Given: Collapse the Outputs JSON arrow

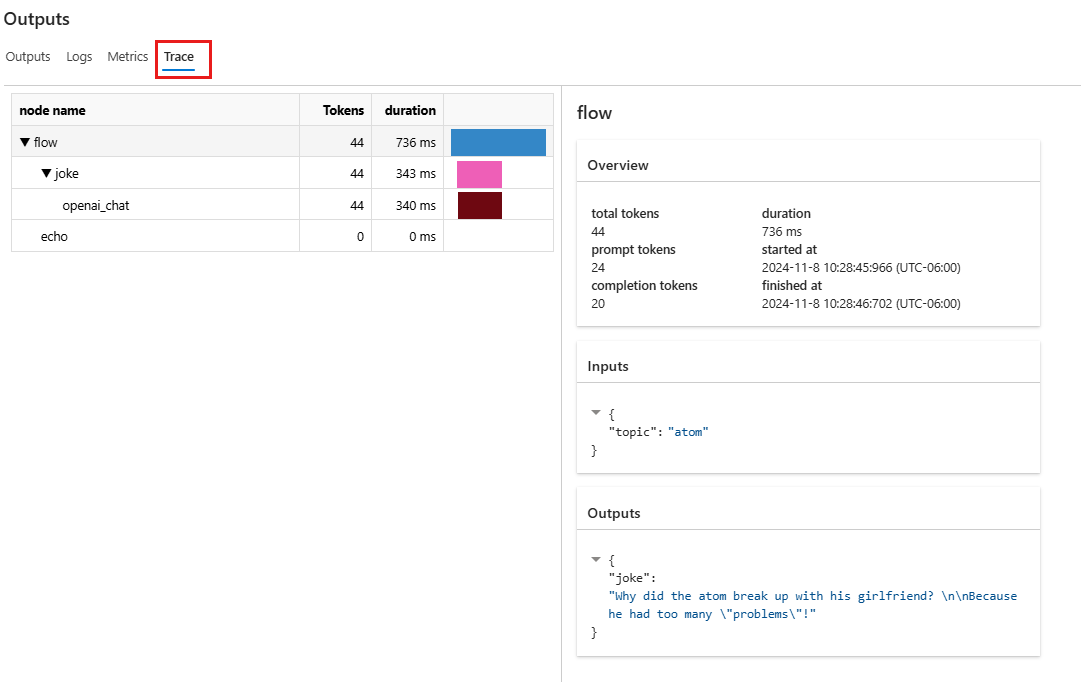Looking at the screenshot, I should click(596, 559).
